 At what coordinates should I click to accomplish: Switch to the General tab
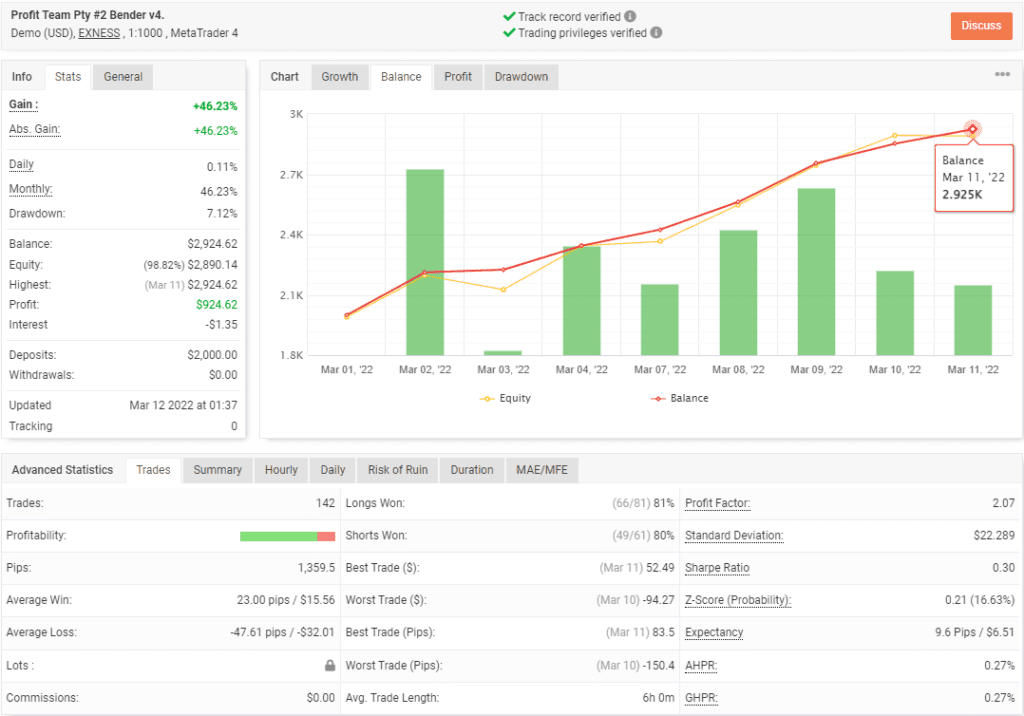(x=122, y=76)
